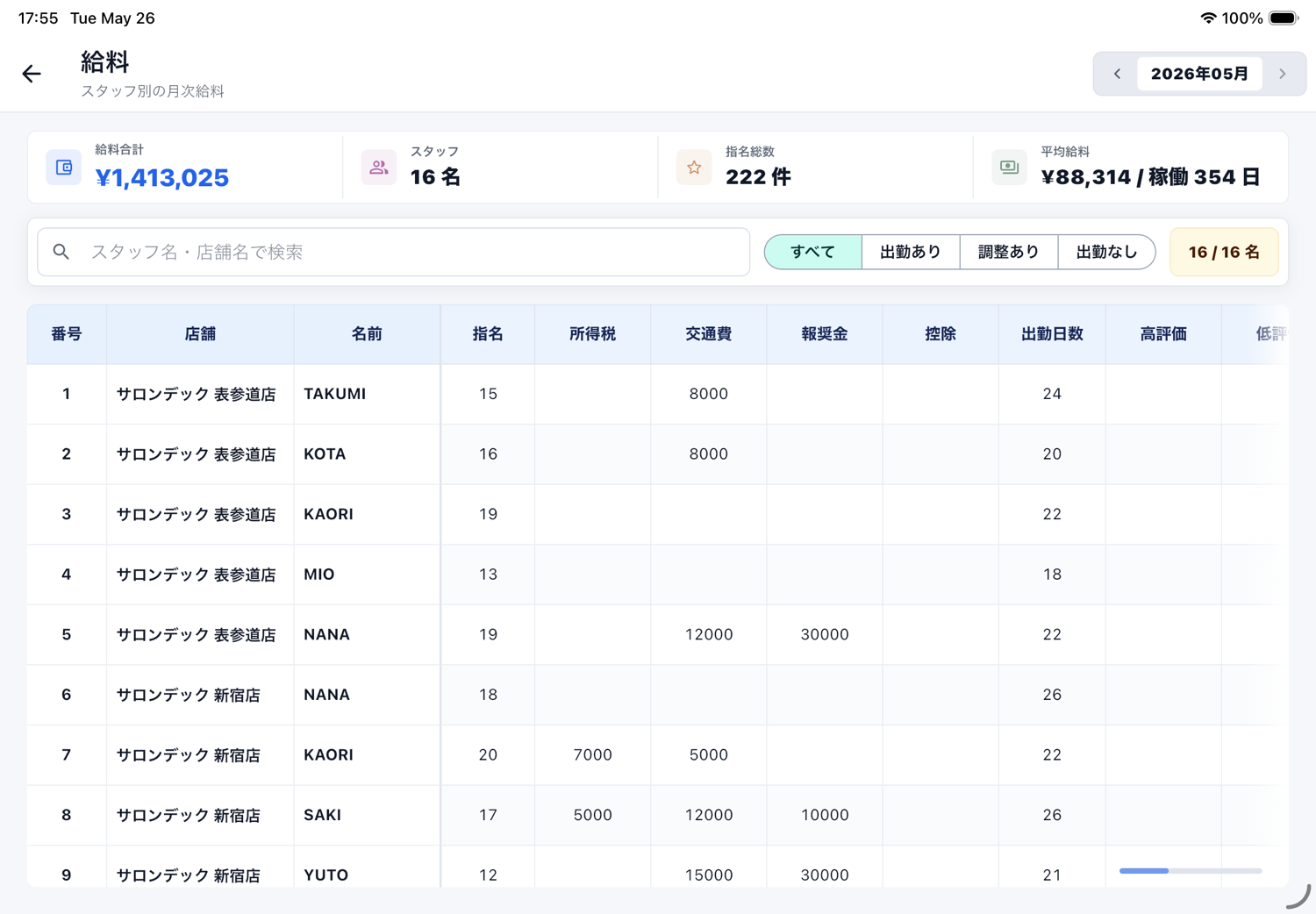Click the search magnifier icon

pos(61,252)
